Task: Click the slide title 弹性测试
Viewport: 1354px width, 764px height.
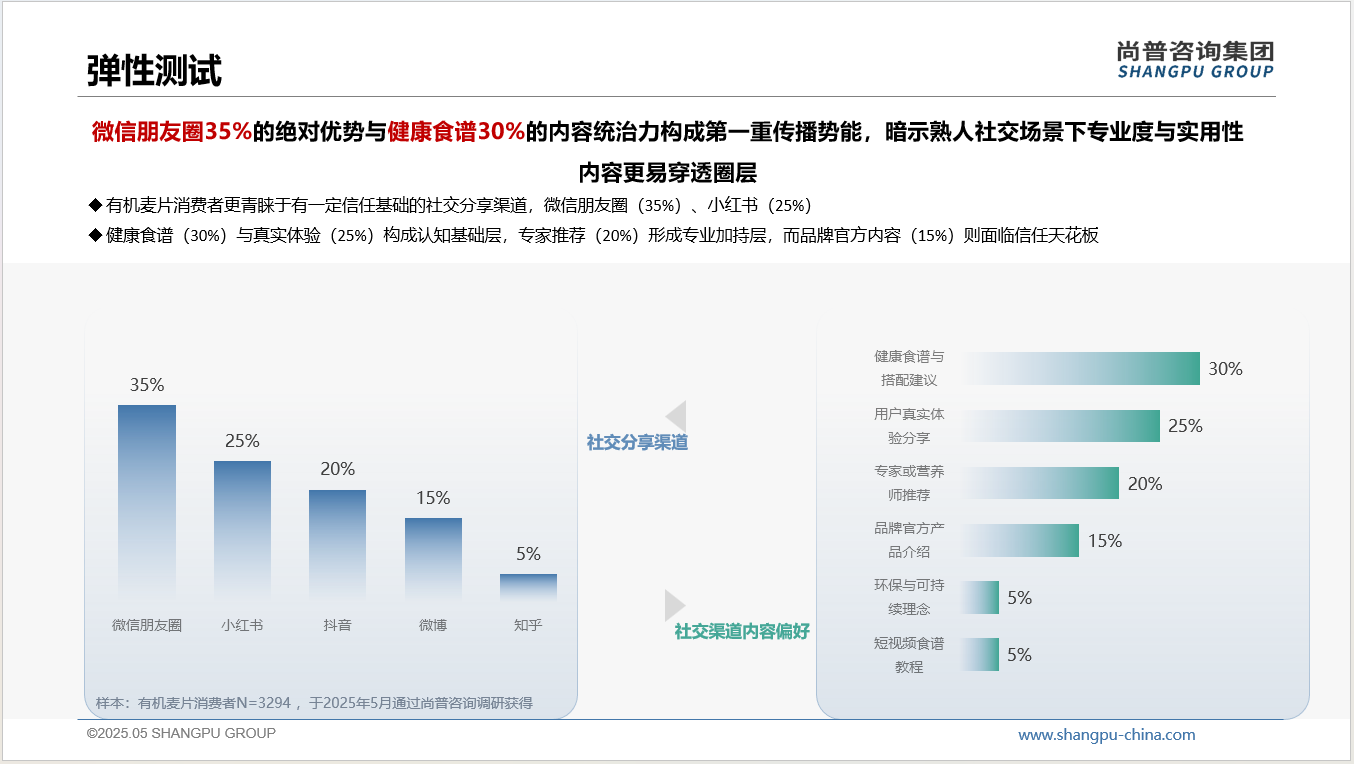Action: click(x=153, y=71)
